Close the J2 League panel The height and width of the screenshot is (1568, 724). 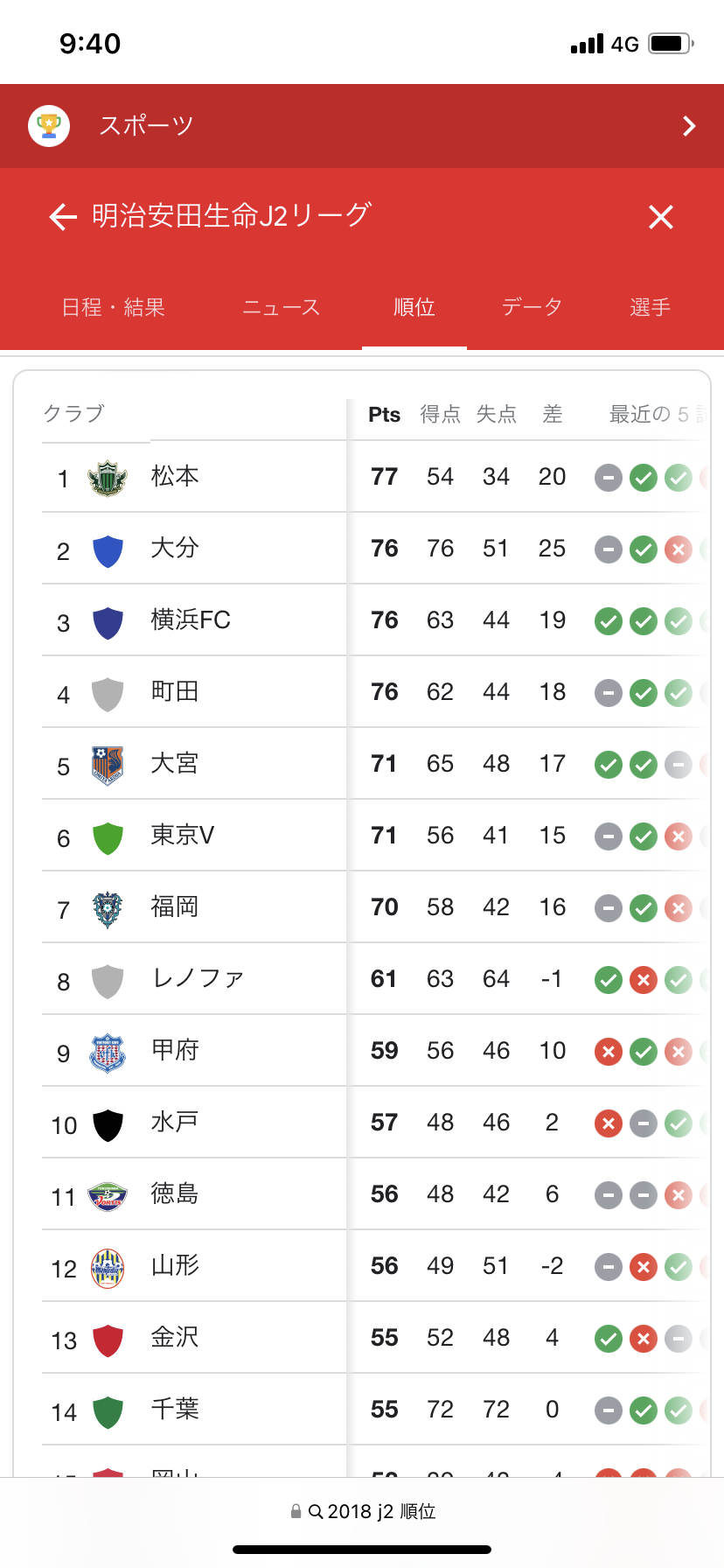[661, 217]
